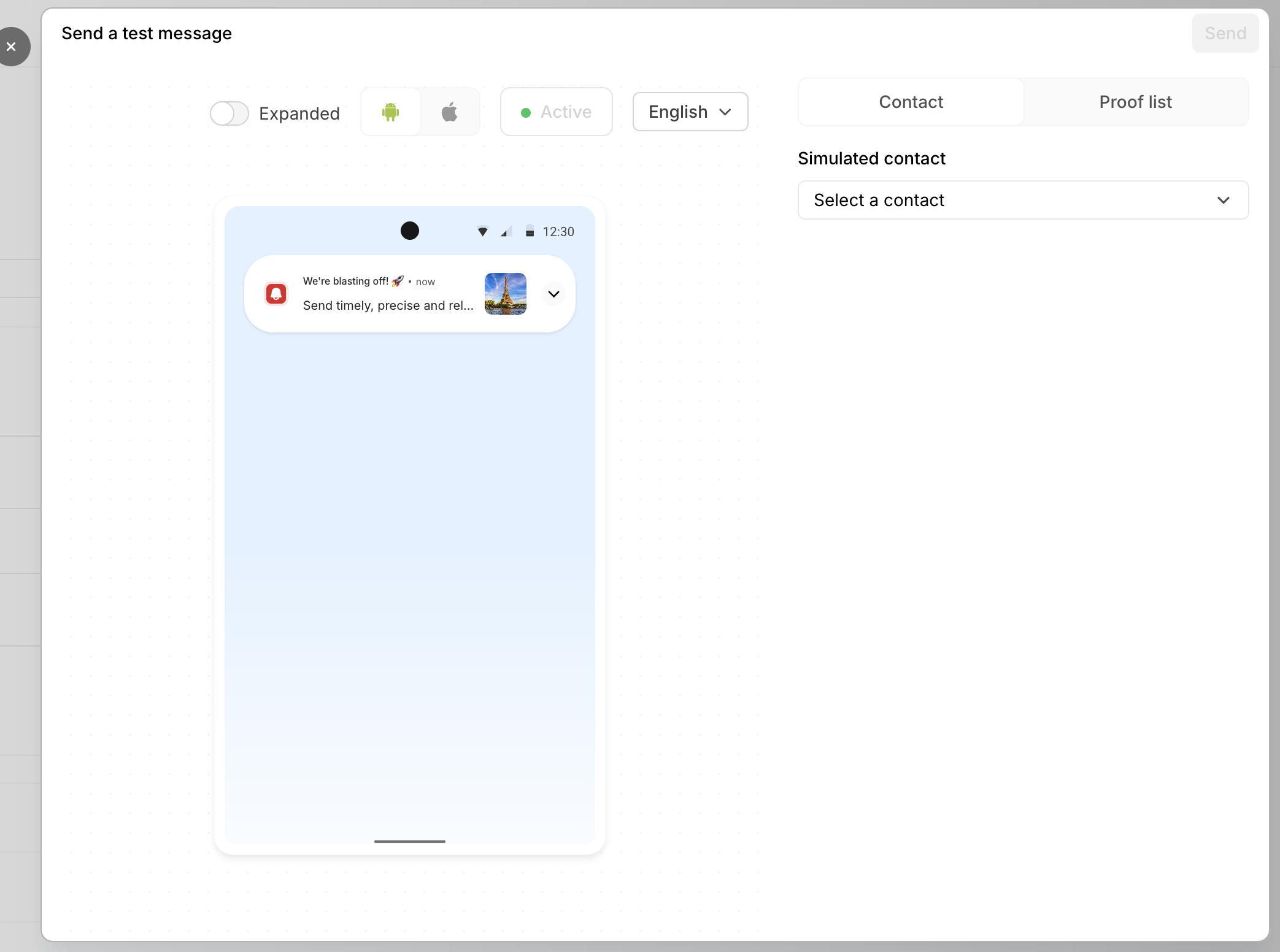Click the phone home indicator bar

coord(409,841)
